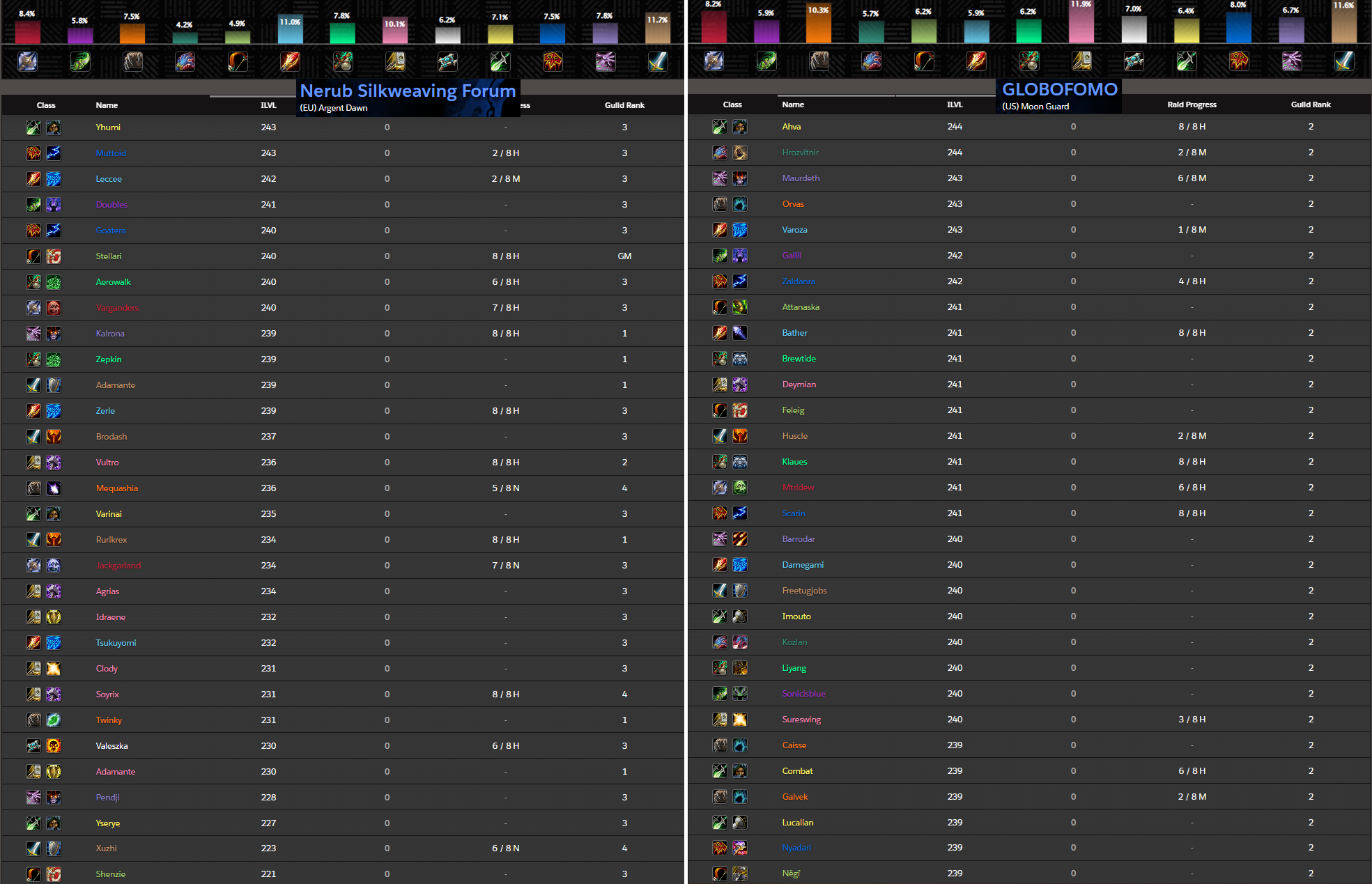1372x884 pixels.
Task: Open Yhumi's character profile link
Action: pos(108,127)
